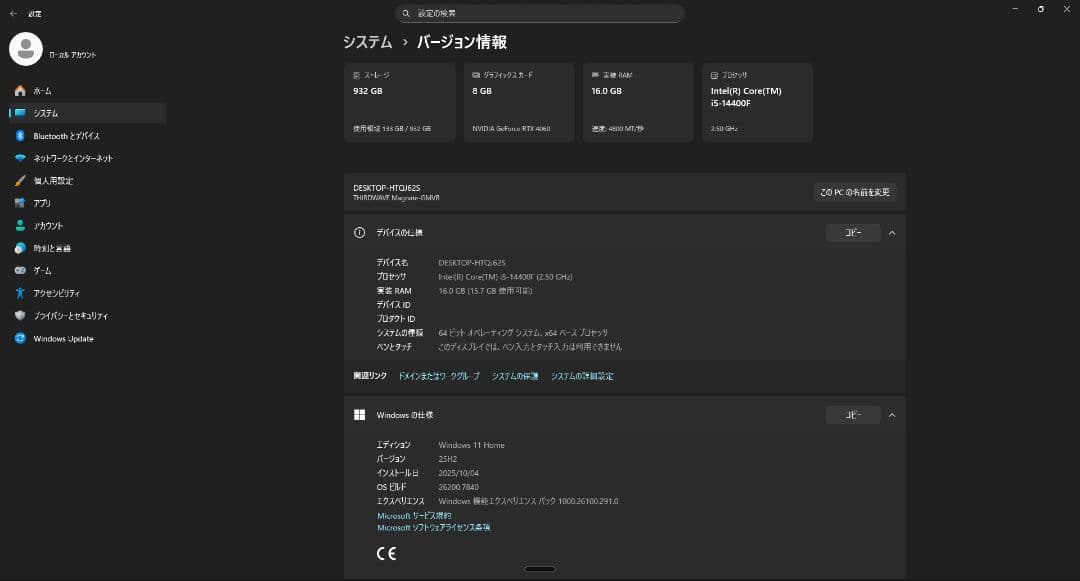1080x581 pixels.
Task: Copy the デバイスの仕様 details
Action: pos(853,233)
